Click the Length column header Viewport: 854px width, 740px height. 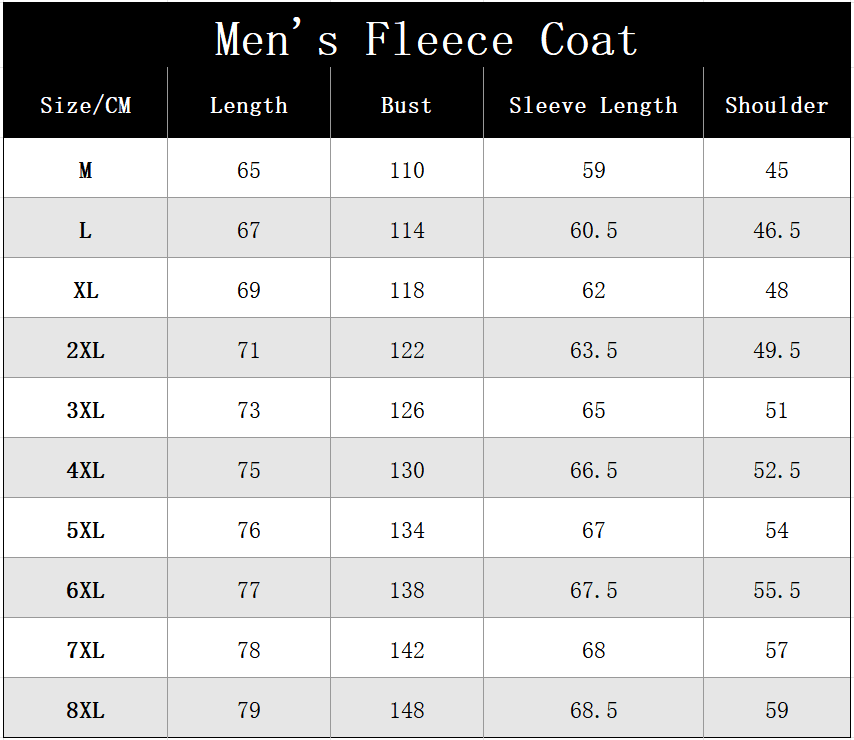tap(248, 106)
